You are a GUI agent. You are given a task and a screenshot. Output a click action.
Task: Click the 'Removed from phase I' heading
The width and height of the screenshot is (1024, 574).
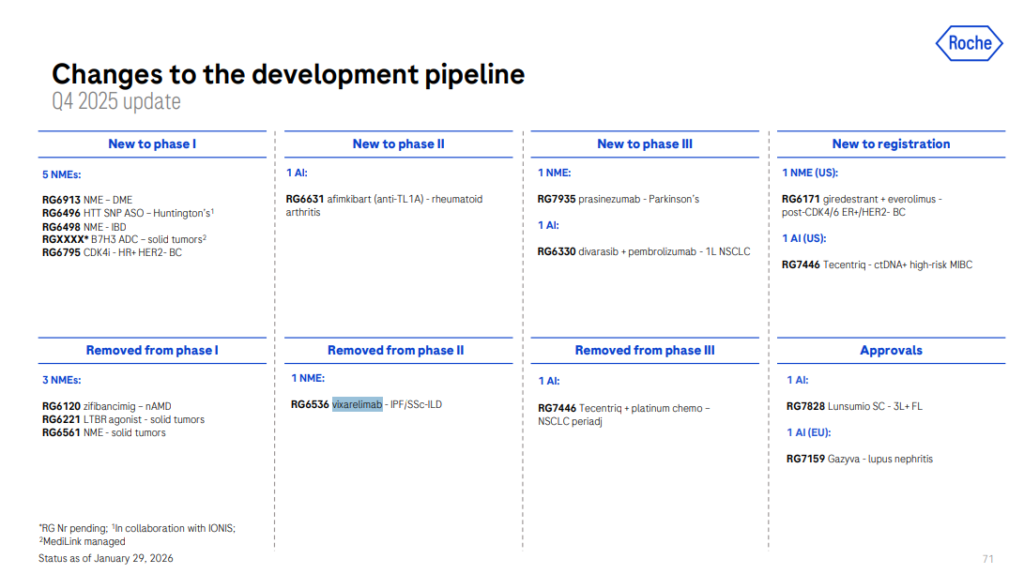[x=152, y=350]
